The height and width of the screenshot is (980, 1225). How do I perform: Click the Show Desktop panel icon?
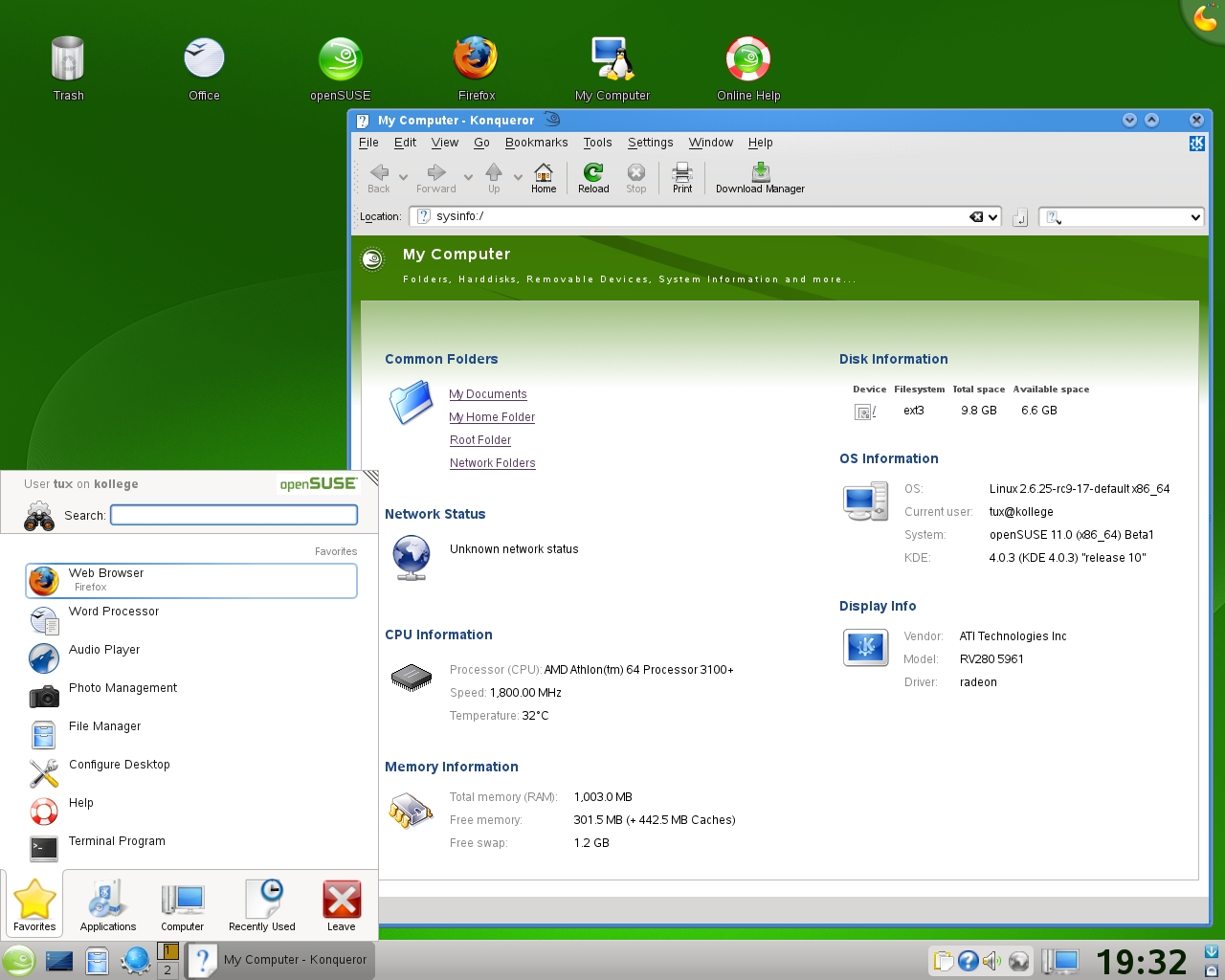coord(59,961)
